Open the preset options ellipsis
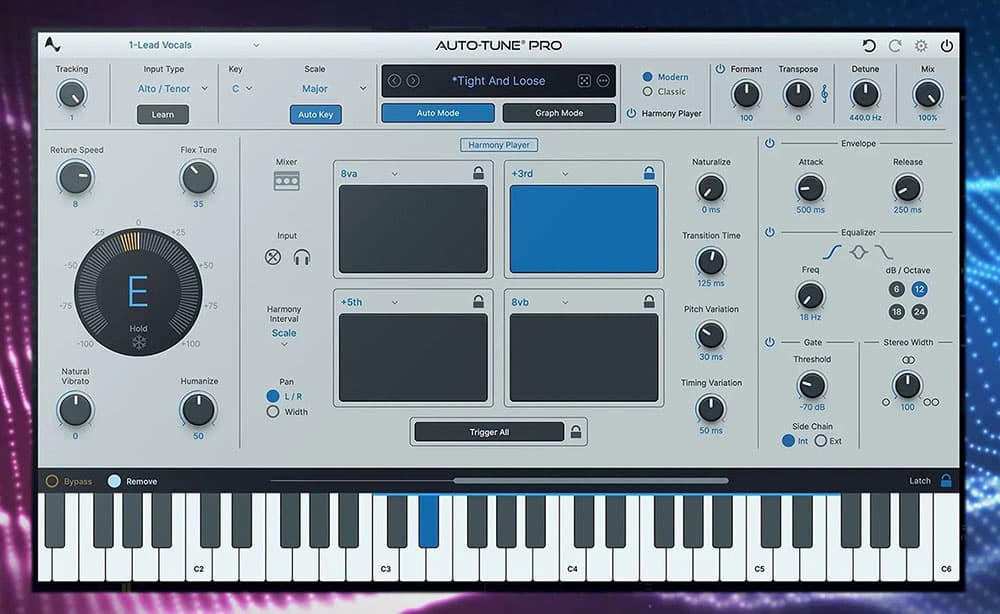 [x=603, y=81]
